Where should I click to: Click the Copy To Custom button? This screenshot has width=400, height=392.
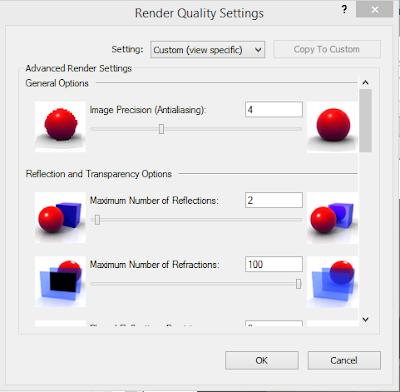coord(327,49)
